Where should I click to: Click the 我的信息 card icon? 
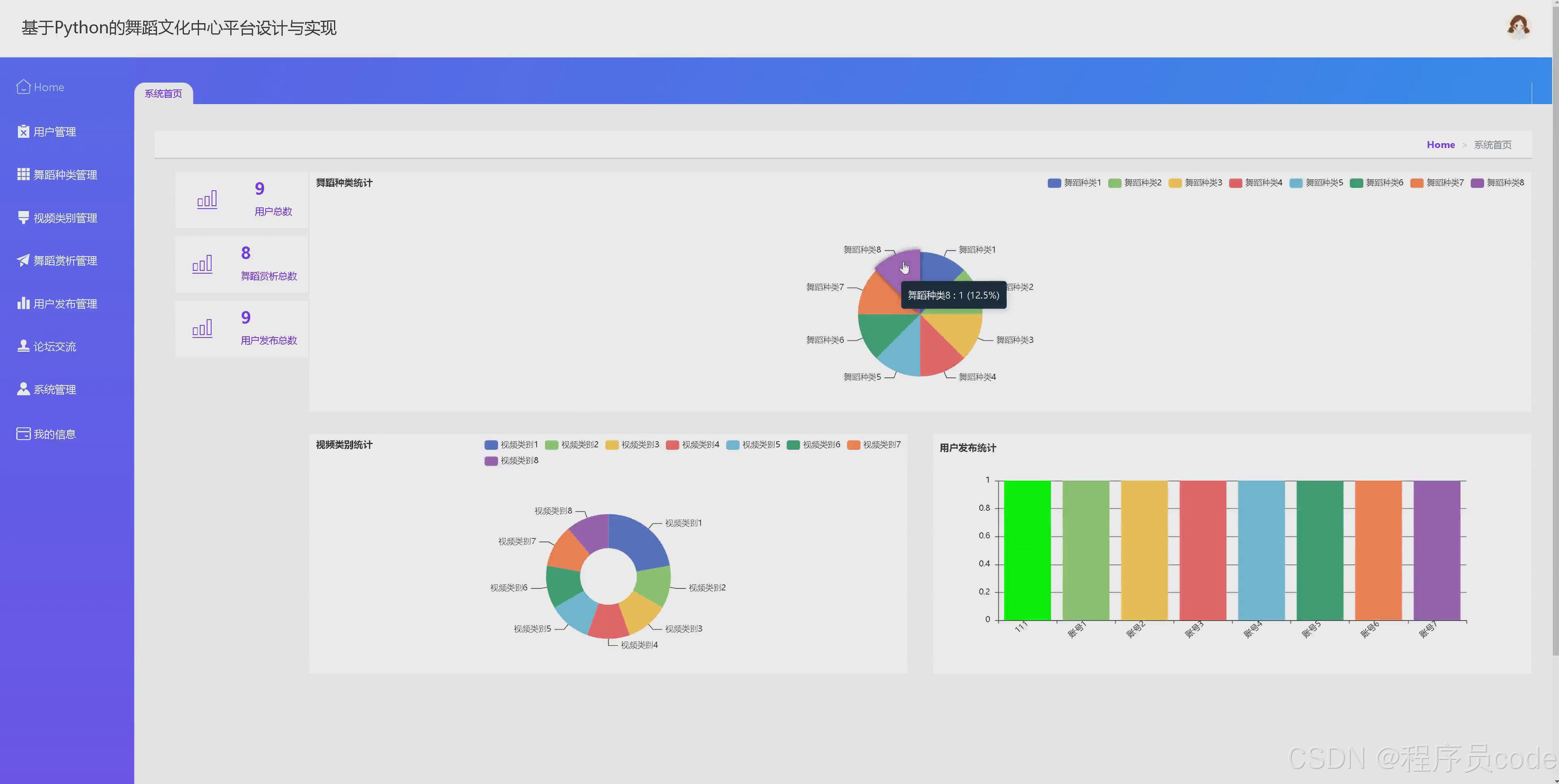[x=23, y=434]
